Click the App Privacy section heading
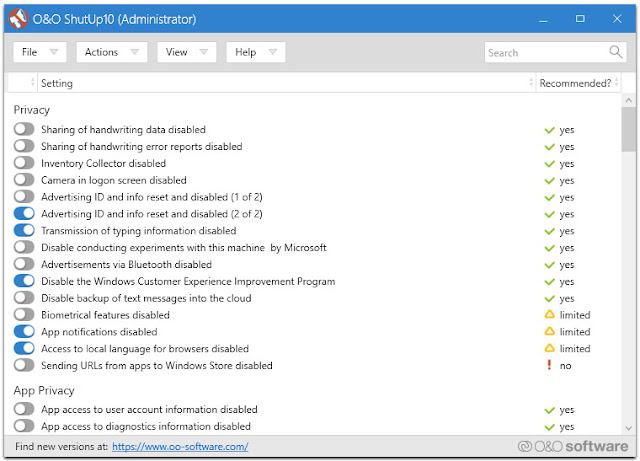Viewport: 640px width, 461px height. point(44,390)
